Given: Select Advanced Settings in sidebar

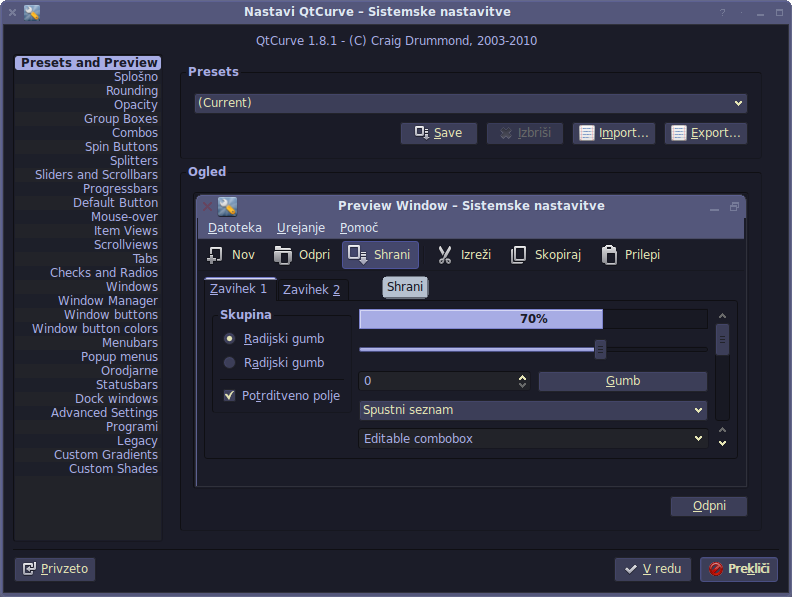Looking at the screenshot, I should (88, 413).
